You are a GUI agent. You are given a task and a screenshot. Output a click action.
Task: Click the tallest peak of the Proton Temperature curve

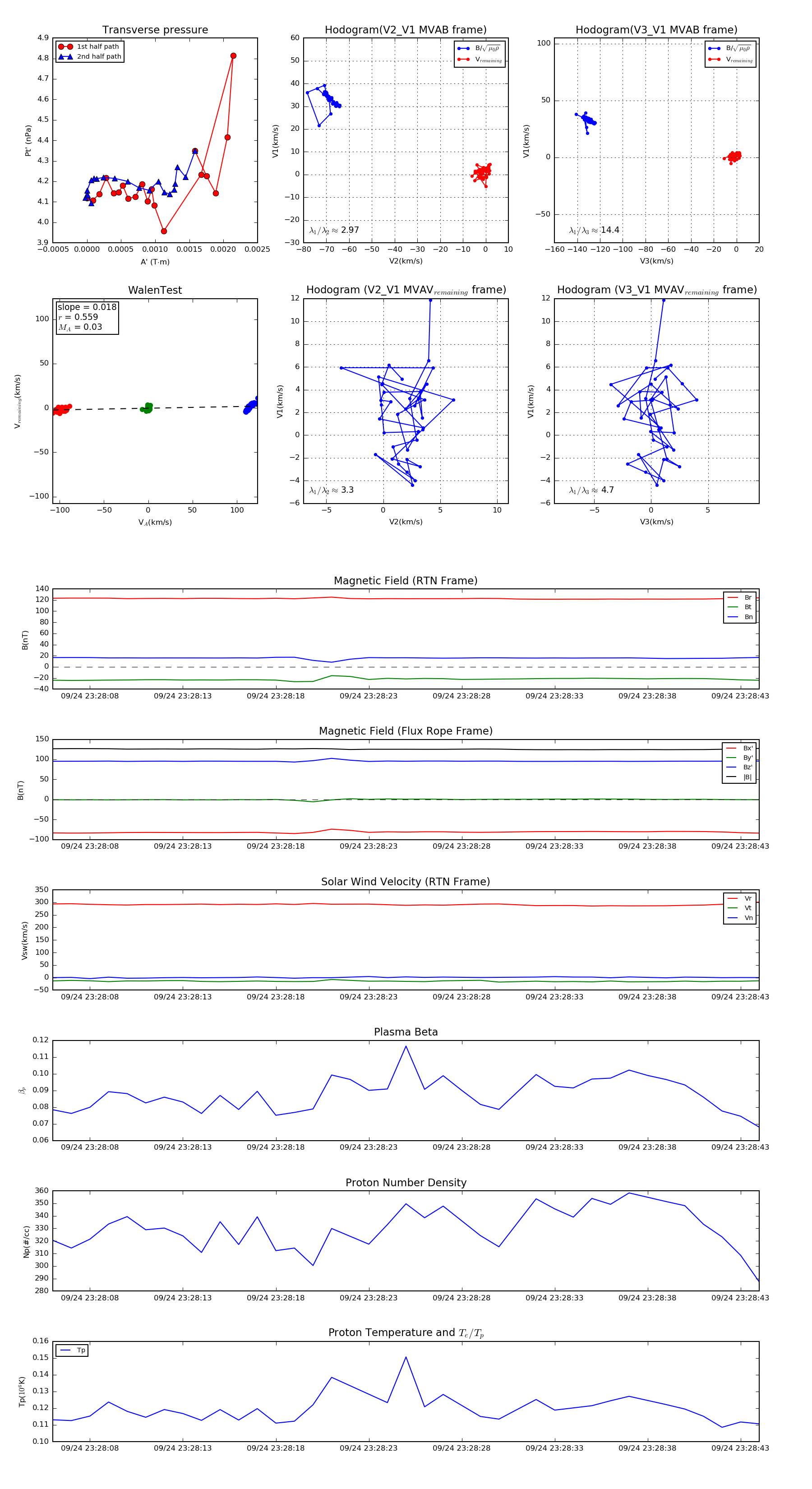coord(406,1357)
